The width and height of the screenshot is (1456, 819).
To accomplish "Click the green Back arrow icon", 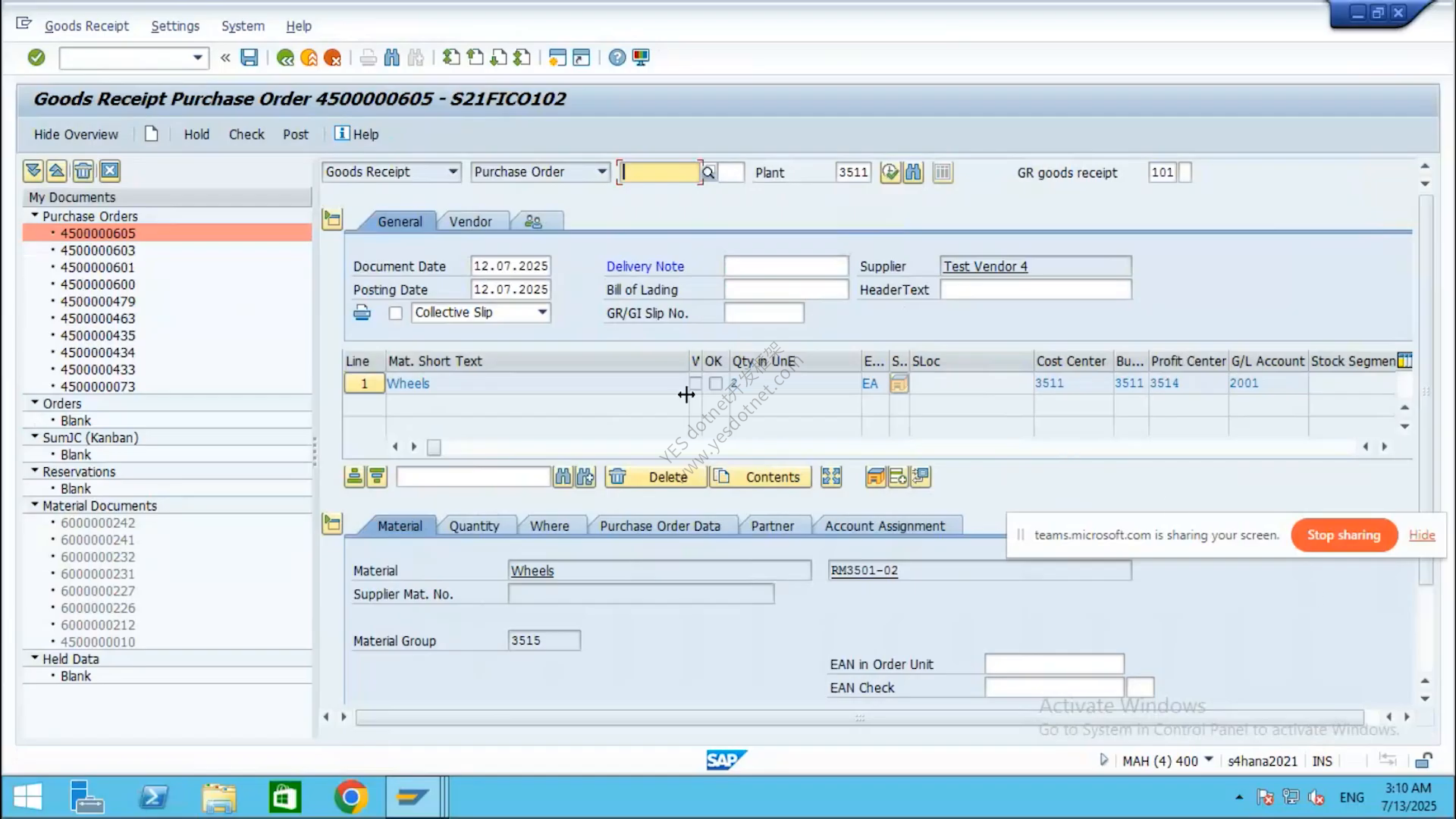I will (285, 58).
